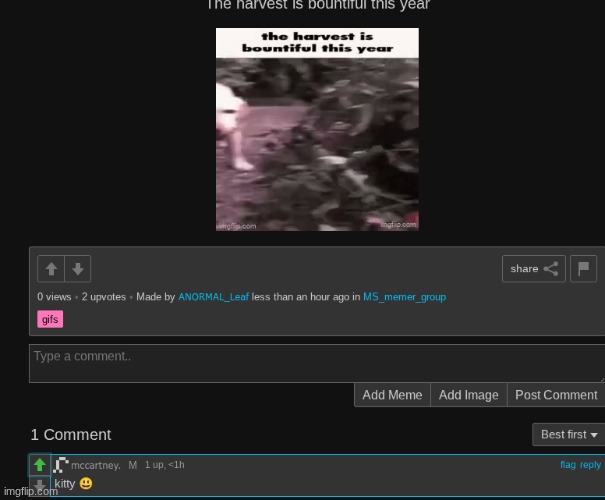Visit the MS_memer_group stream link

click(404, 297)
